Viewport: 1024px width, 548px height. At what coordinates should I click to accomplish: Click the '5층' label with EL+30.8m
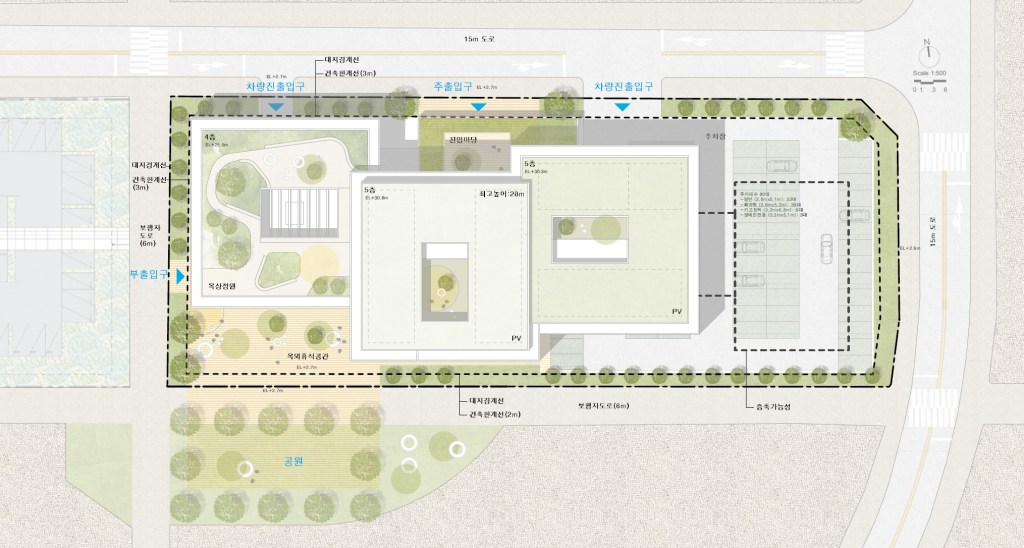(370, 189)
